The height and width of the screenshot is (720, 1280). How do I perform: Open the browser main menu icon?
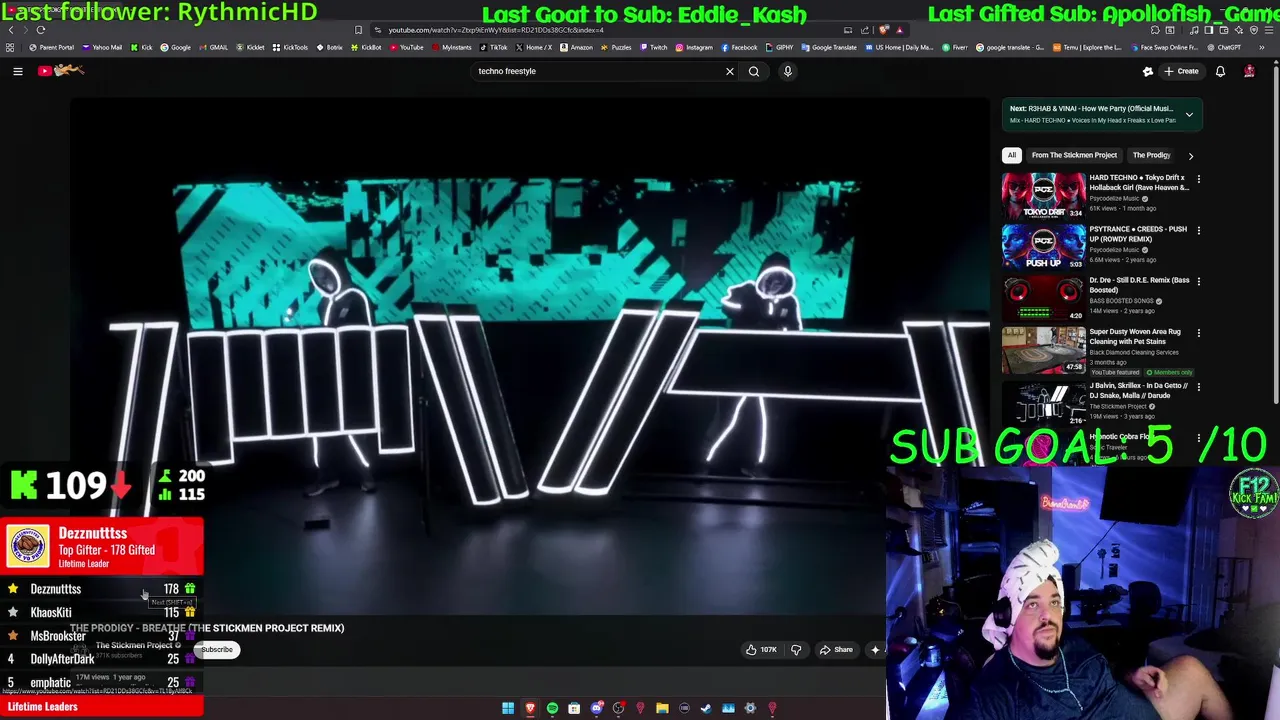point(1269,30)
